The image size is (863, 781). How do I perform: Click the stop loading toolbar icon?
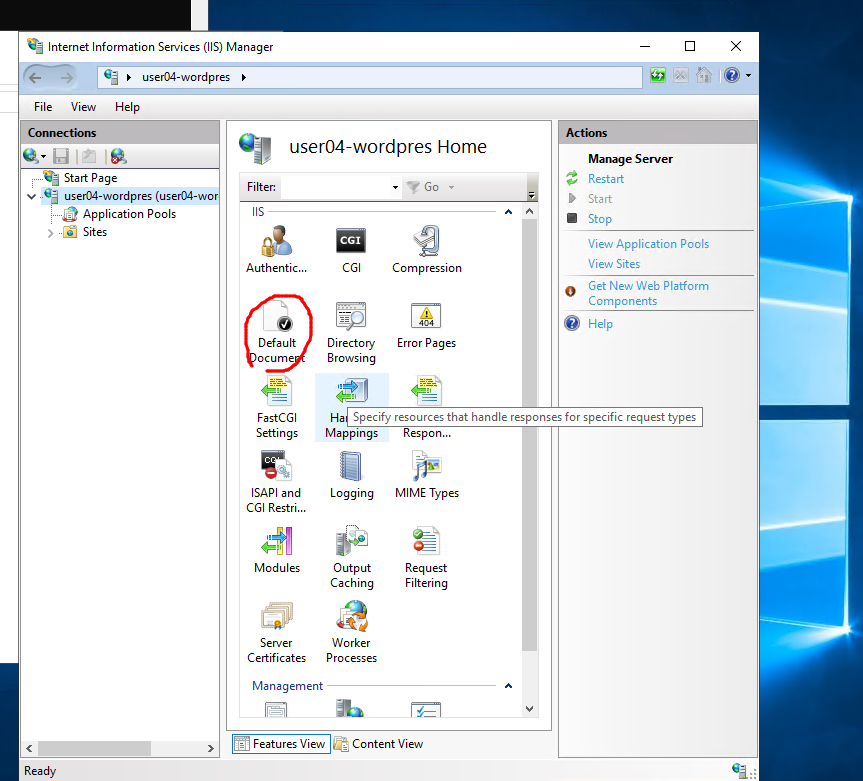coord(681,75)
